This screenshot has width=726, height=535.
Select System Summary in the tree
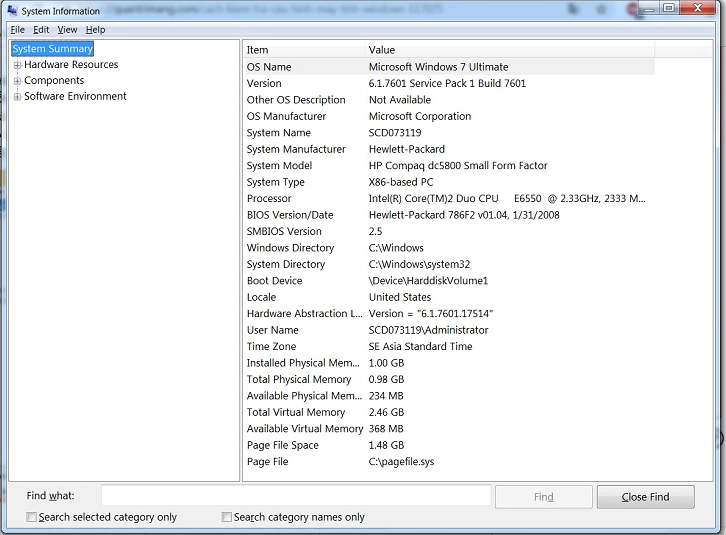pyautogui.click(x=52, y=49)
